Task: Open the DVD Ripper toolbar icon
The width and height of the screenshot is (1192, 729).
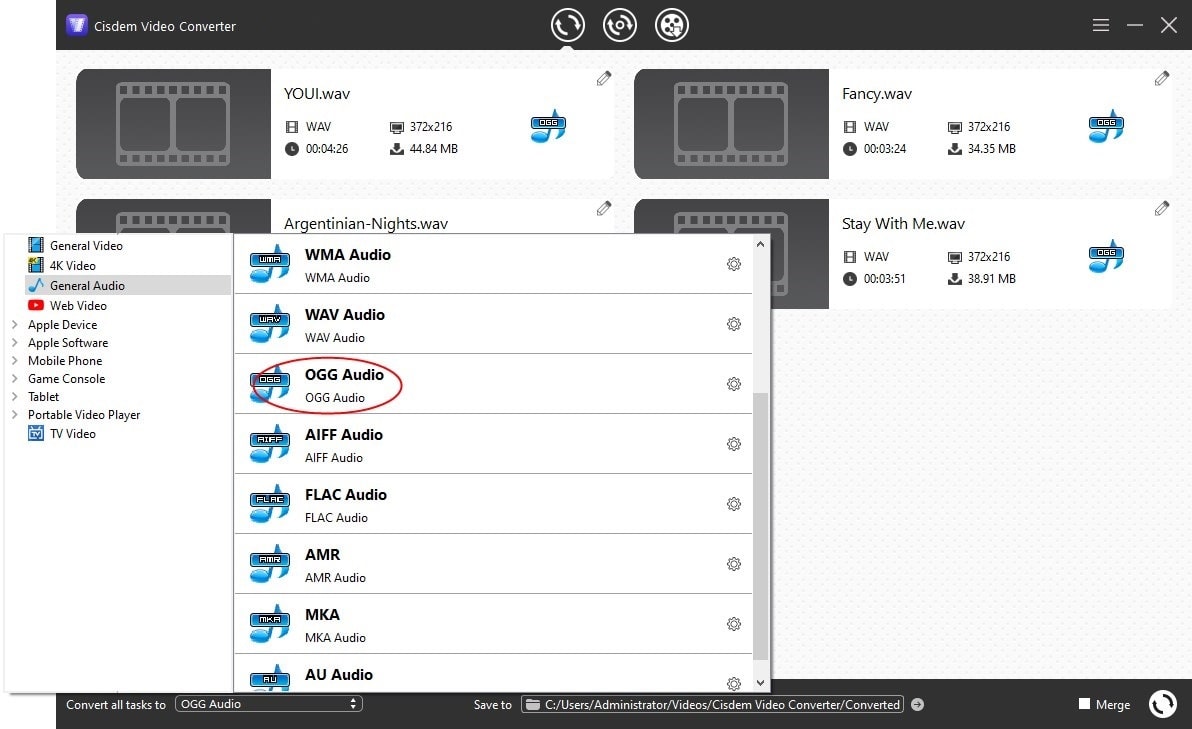Action: point(619,24)
